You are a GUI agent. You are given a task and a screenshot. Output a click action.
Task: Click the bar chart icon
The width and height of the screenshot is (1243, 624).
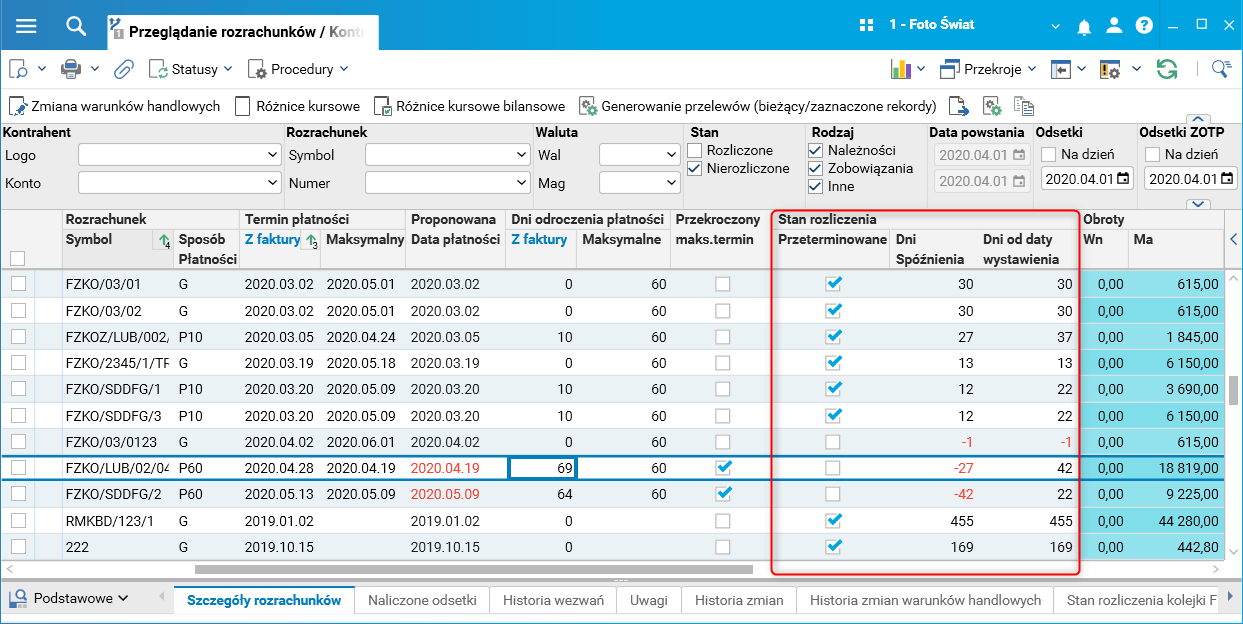[900, 69]
